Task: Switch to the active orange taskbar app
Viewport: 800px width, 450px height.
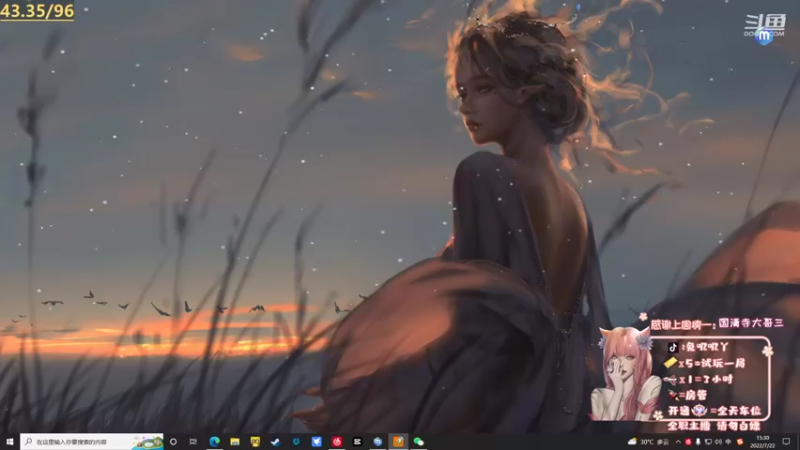Action: [x=398, y=442]
